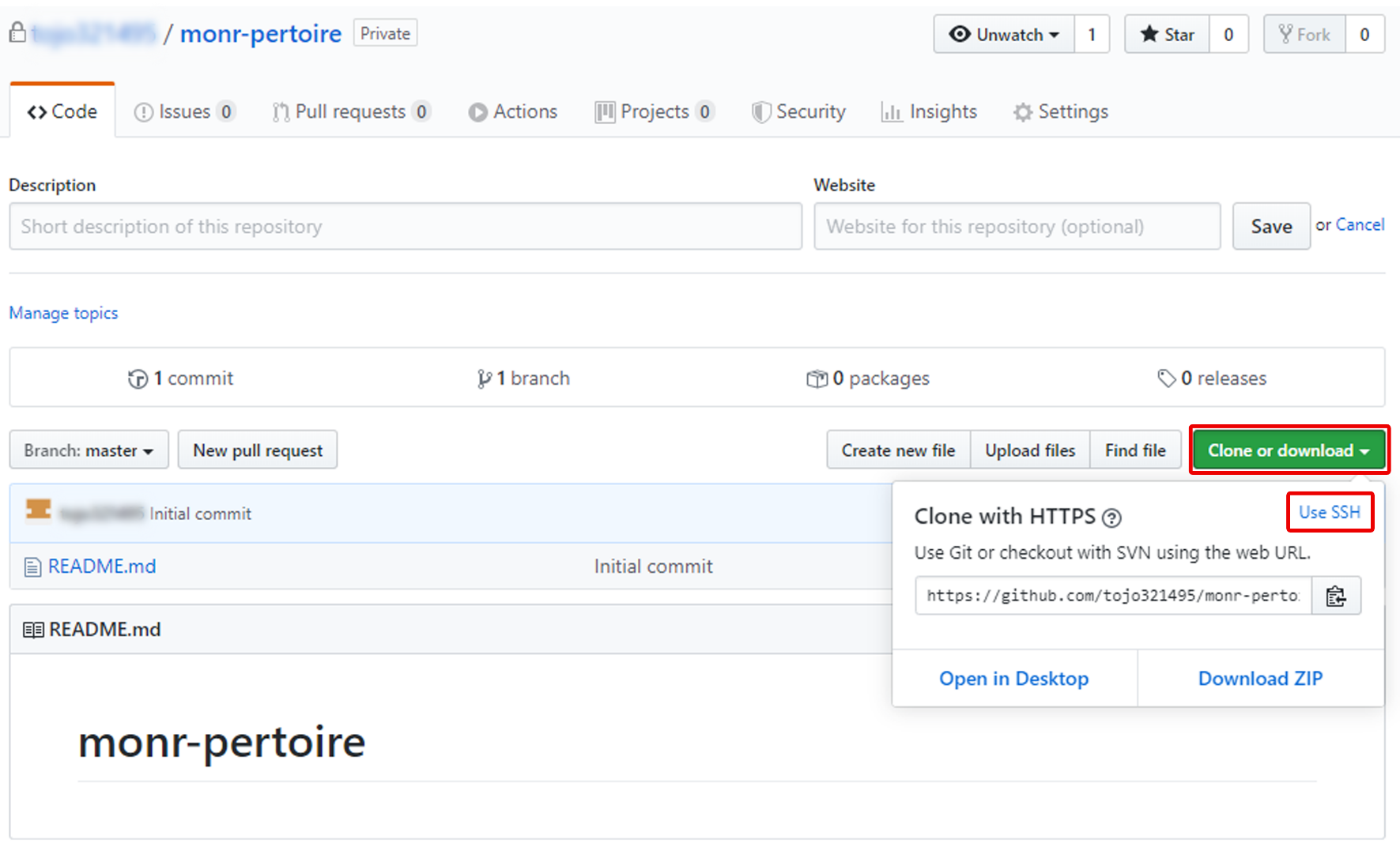Expand the Unwatch notifications dropdown
This screenshot has height=847, width=1400.
tap(1004, 35)
